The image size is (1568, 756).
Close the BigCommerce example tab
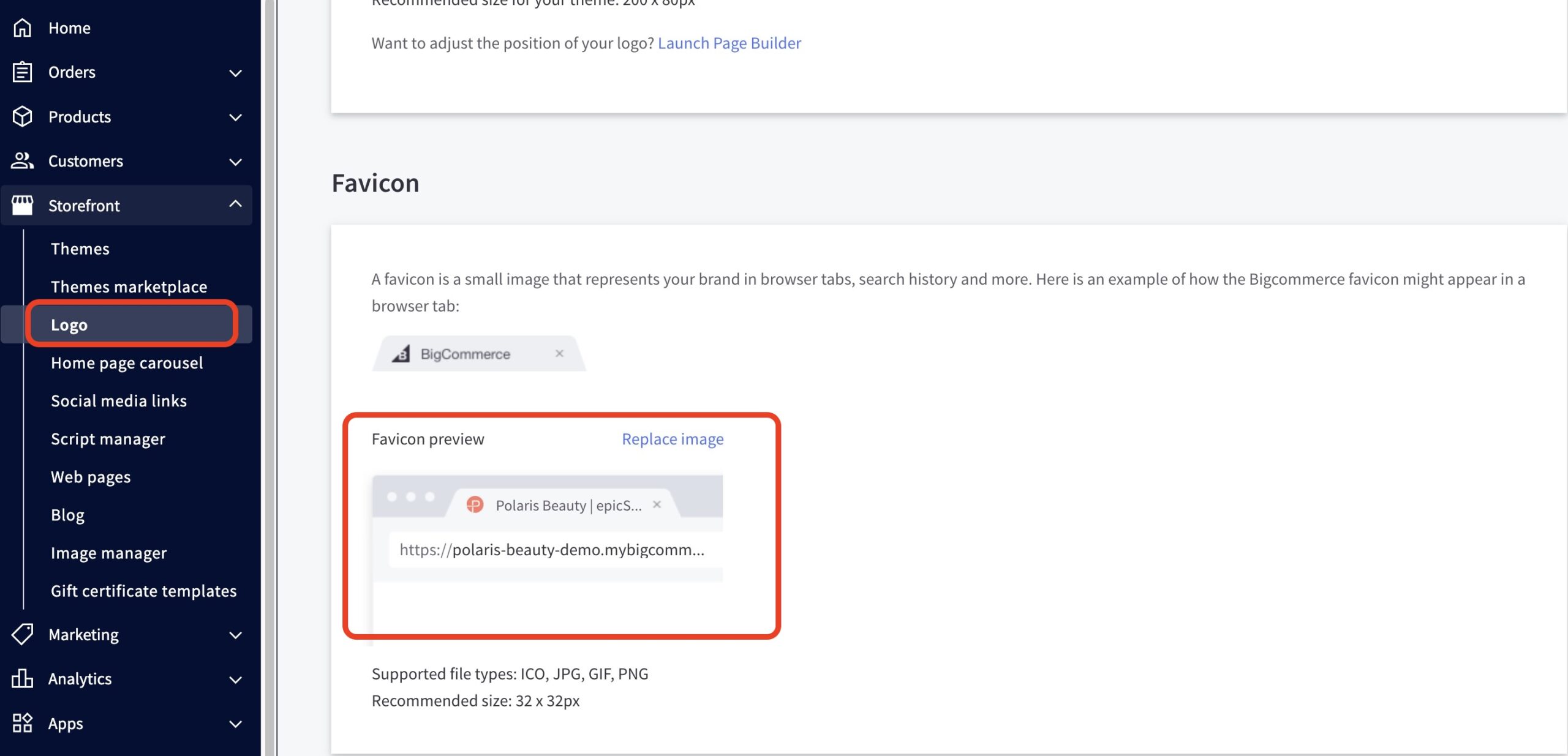point(559,353)
